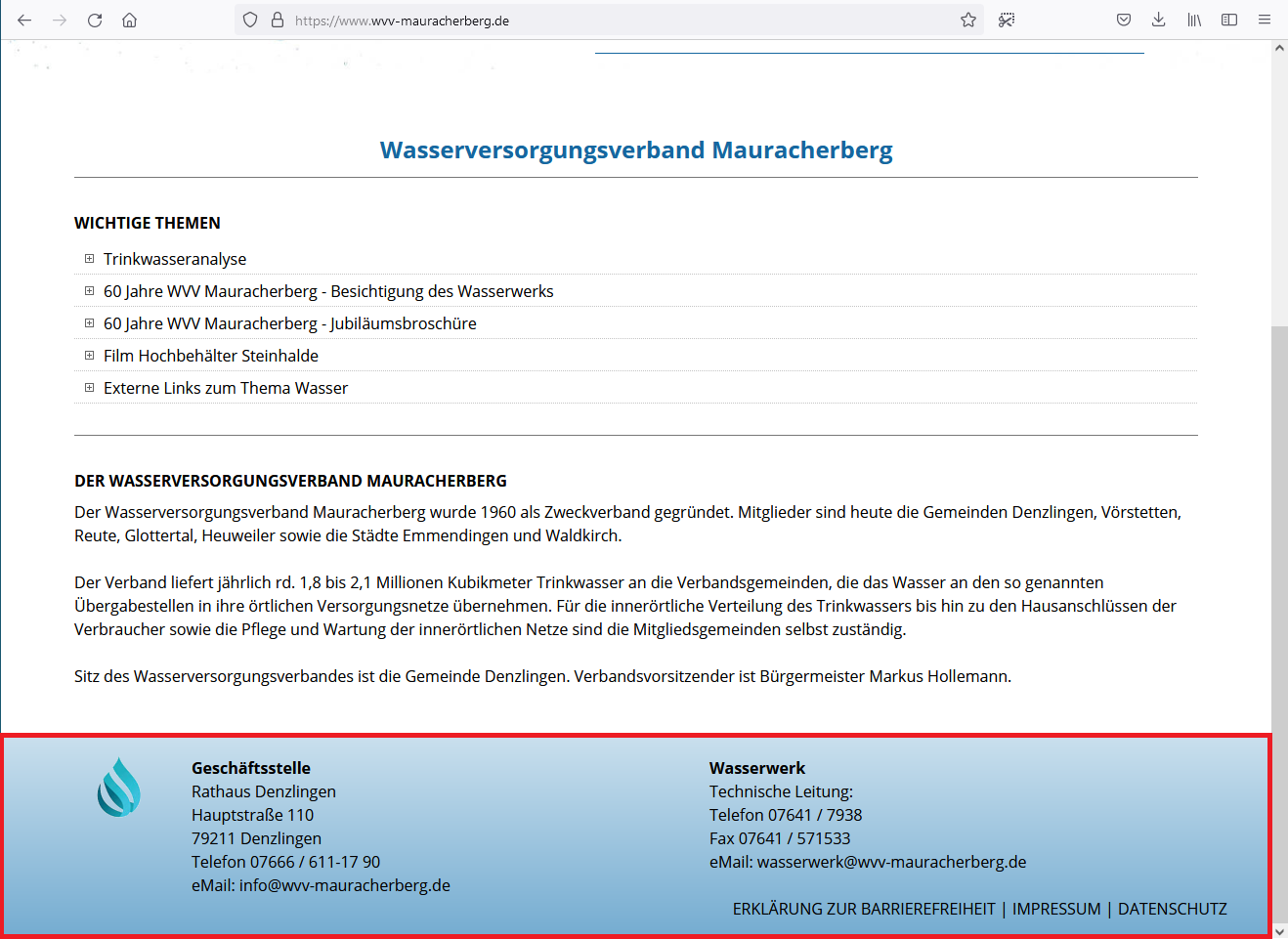The height and width of the screenshot is (939, 1288).
Task: Reload the current page
Action: [95, 20]
